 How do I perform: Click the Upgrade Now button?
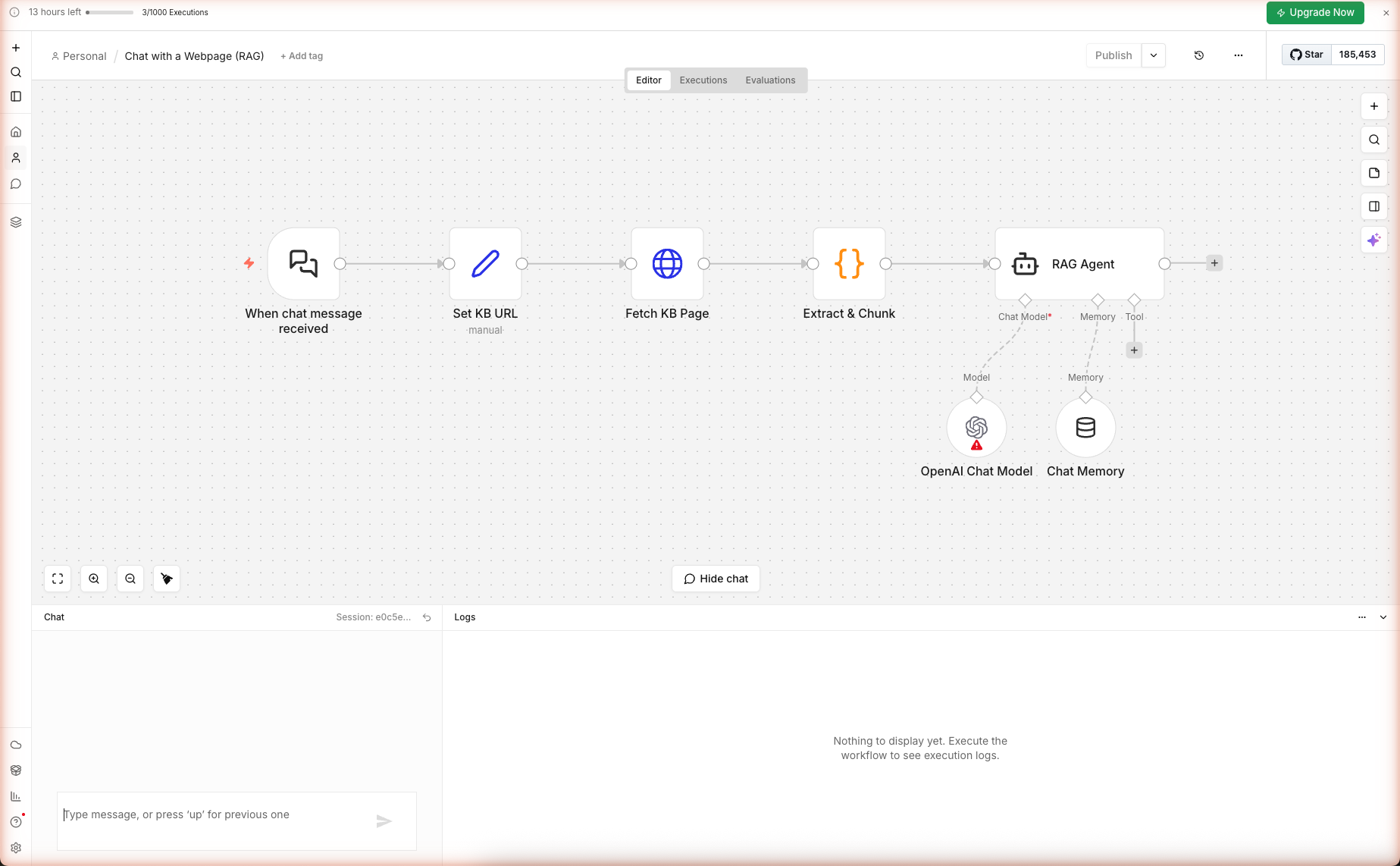pos(1315,13)
